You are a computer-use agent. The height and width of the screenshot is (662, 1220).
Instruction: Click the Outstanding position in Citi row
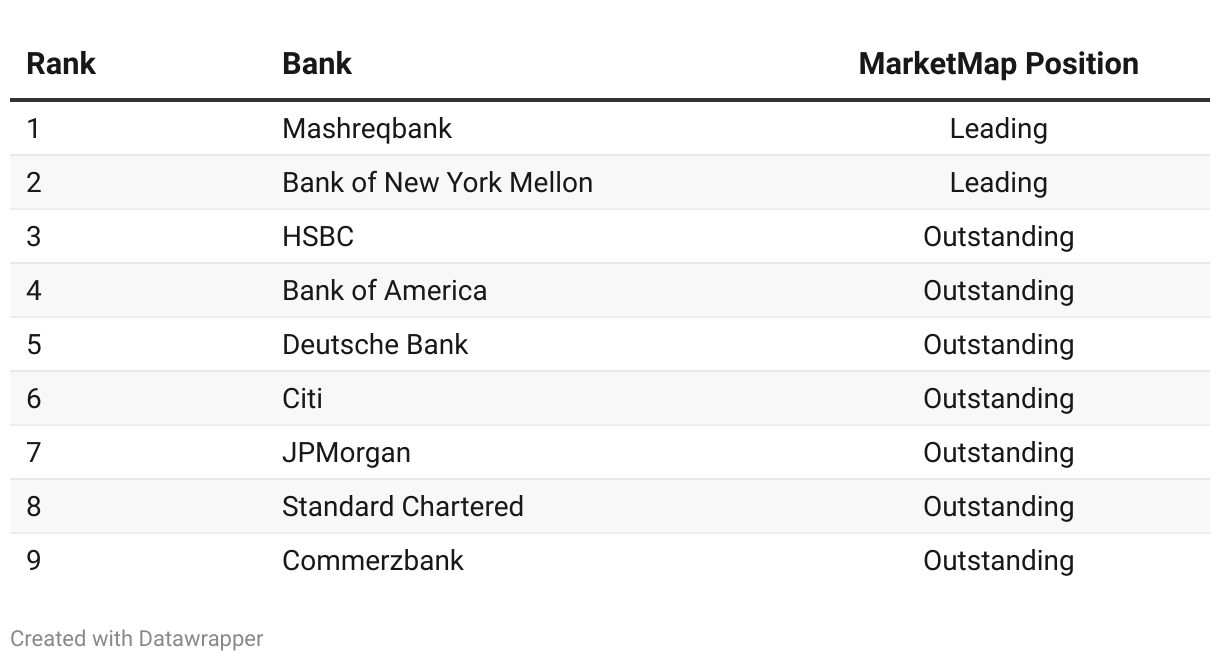point(998,399)
